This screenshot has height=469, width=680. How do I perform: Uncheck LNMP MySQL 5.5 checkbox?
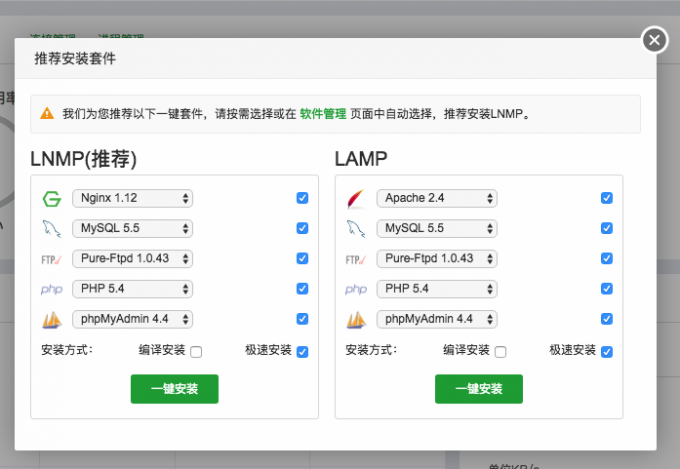coord(302,228)
